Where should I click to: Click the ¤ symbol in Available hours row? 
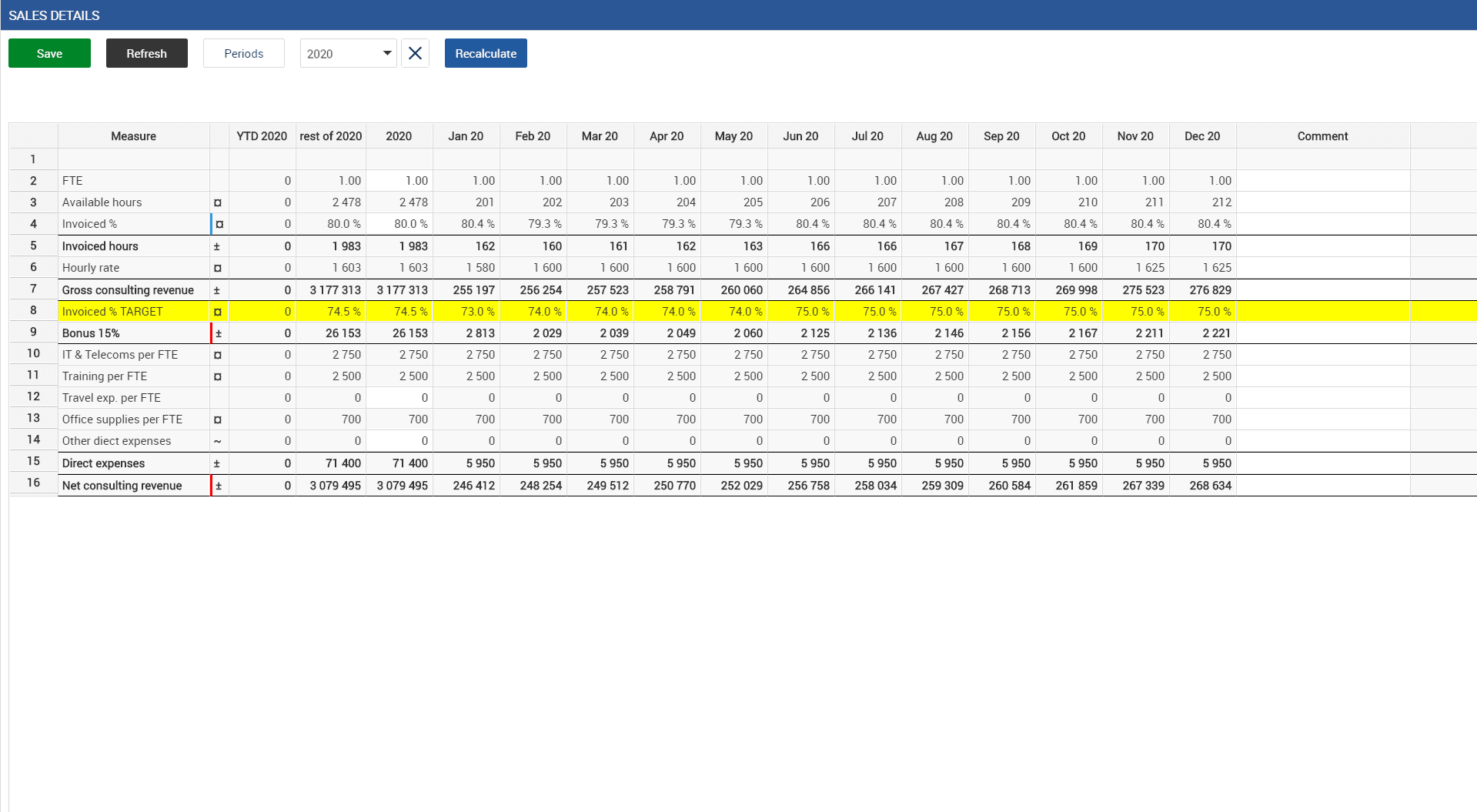[218, 202]
